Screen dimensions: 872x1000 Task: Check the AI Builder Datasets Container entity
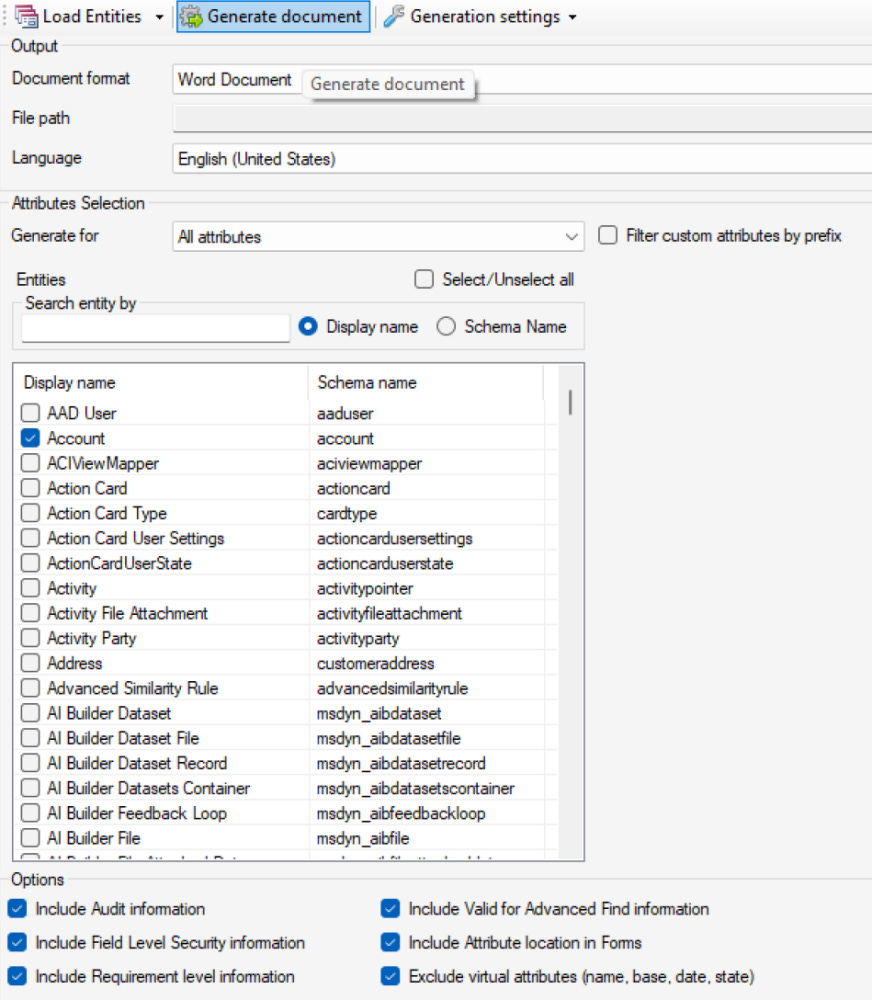pos(30,788)
